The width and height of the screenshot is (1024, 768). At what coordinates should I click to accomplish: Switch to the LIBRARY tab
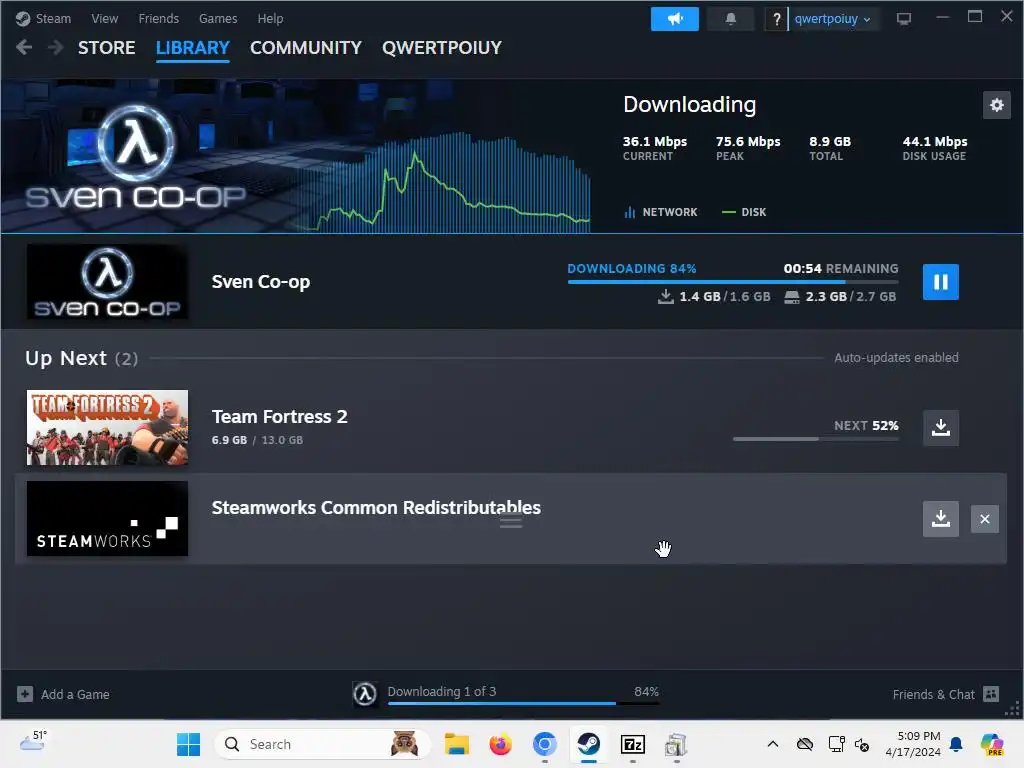point(193,48)
